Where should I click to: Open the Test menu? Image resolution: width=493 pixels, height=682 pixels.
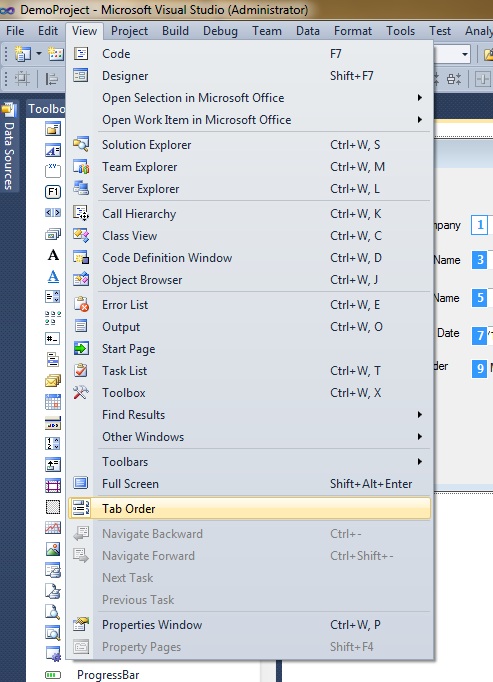pos(440,31)
